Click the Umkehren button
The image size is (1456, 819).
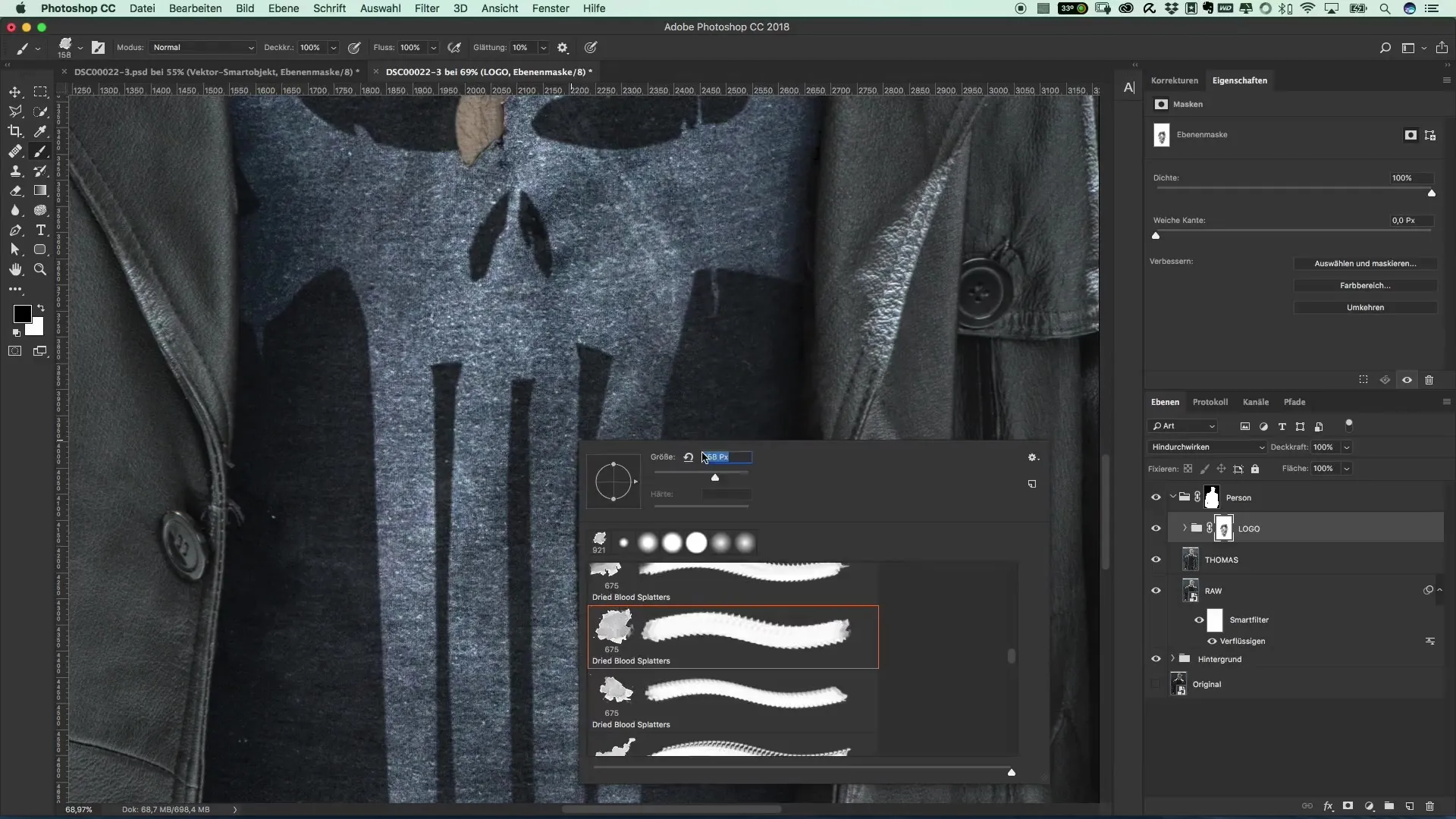[1365, 307]
